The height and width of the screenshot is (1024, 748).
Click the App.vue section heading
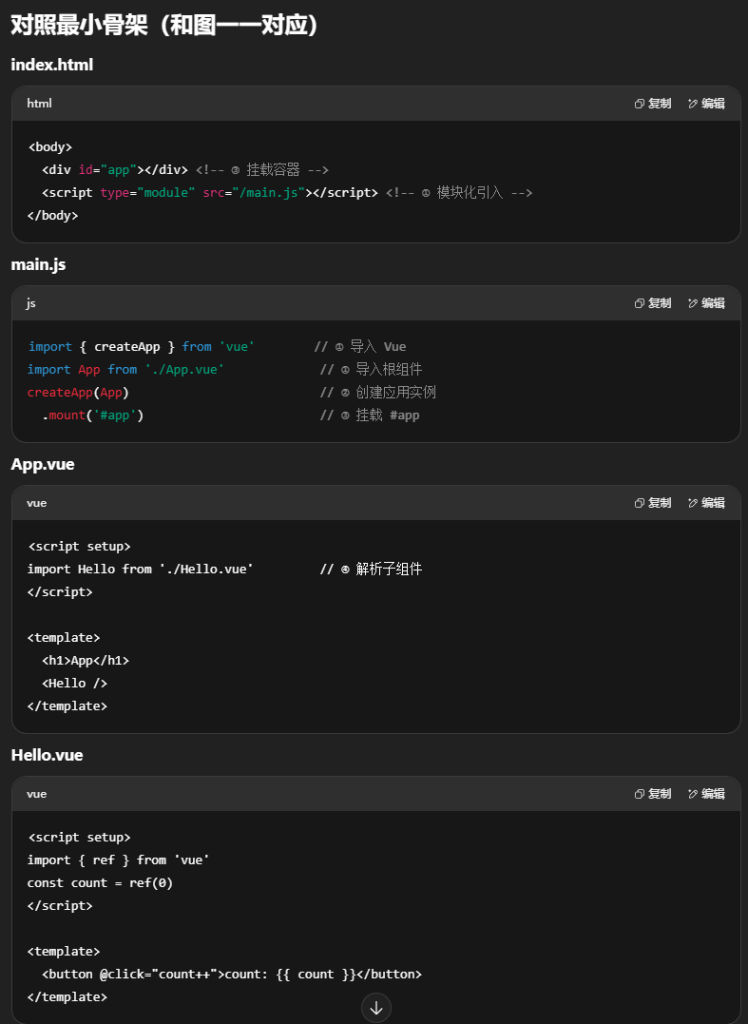[42, 464]
